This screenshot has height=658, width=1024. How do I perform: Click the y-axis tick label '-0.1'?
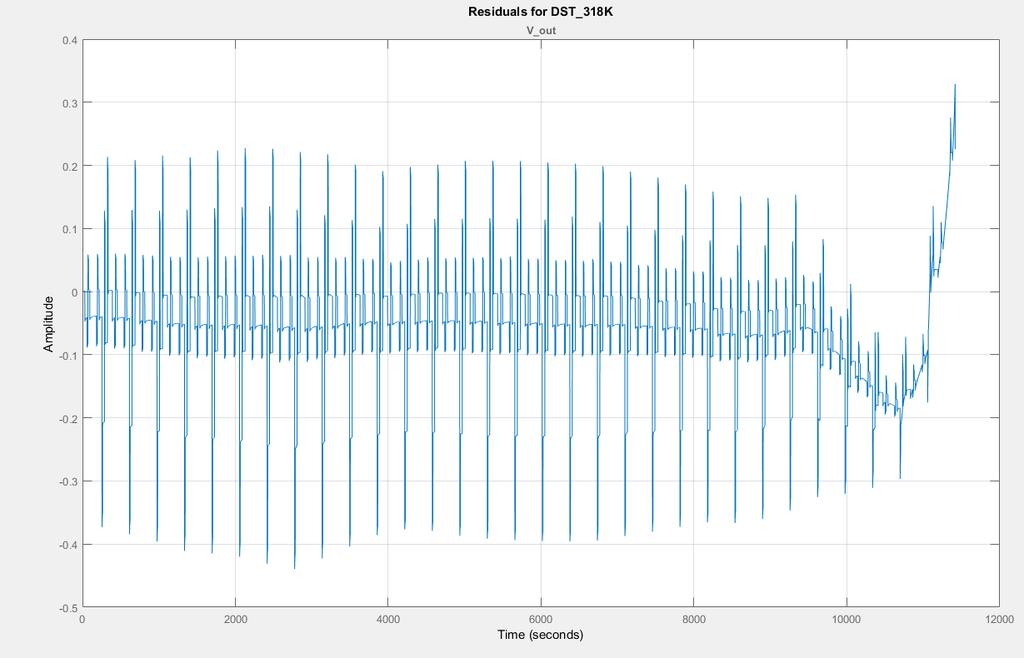click(68, 356)
